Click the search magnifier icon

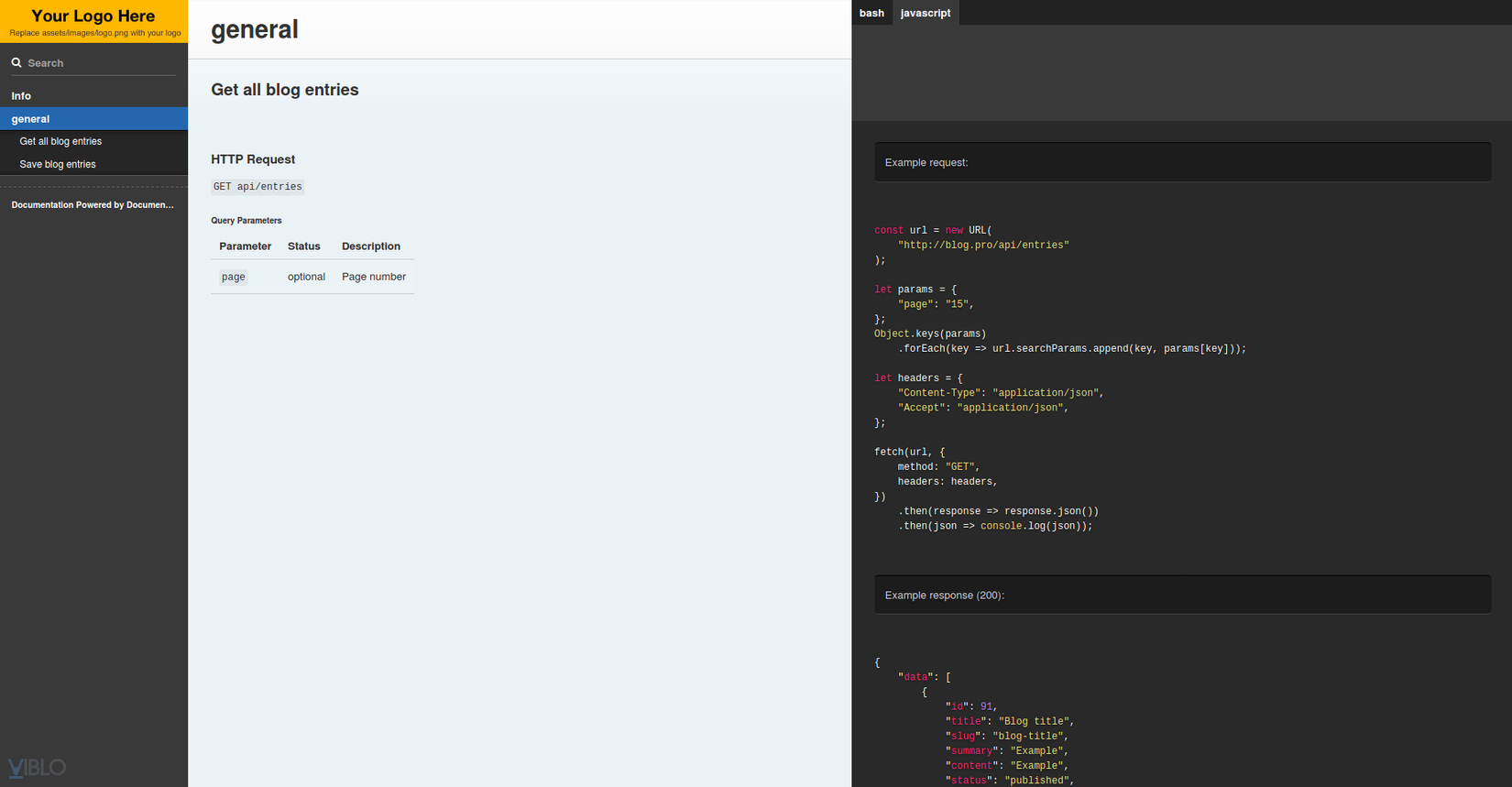pos(16,63)
